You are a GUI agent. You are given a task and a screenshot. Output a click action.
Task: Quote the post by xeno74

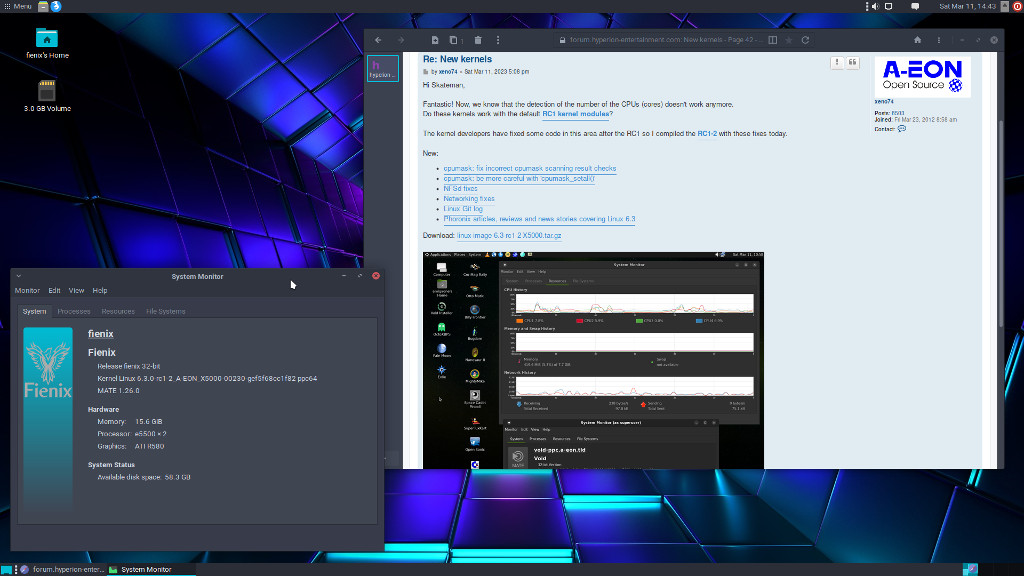pos(853,63)
